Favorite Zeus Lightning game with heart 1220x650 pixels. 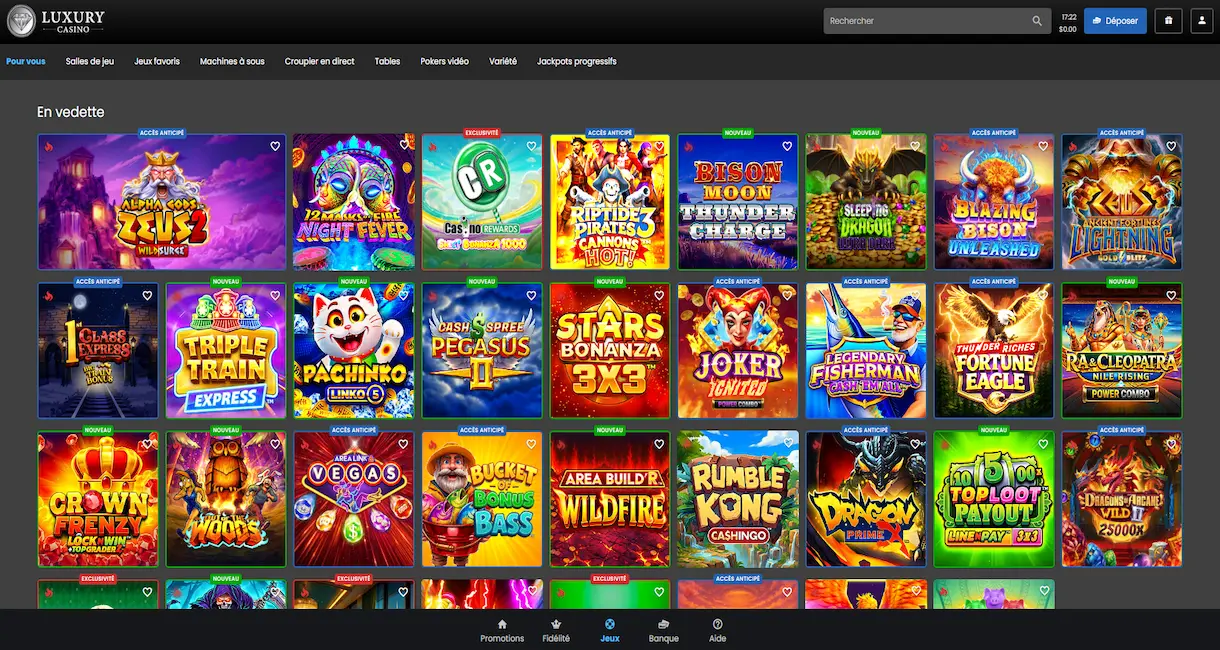1171,146
